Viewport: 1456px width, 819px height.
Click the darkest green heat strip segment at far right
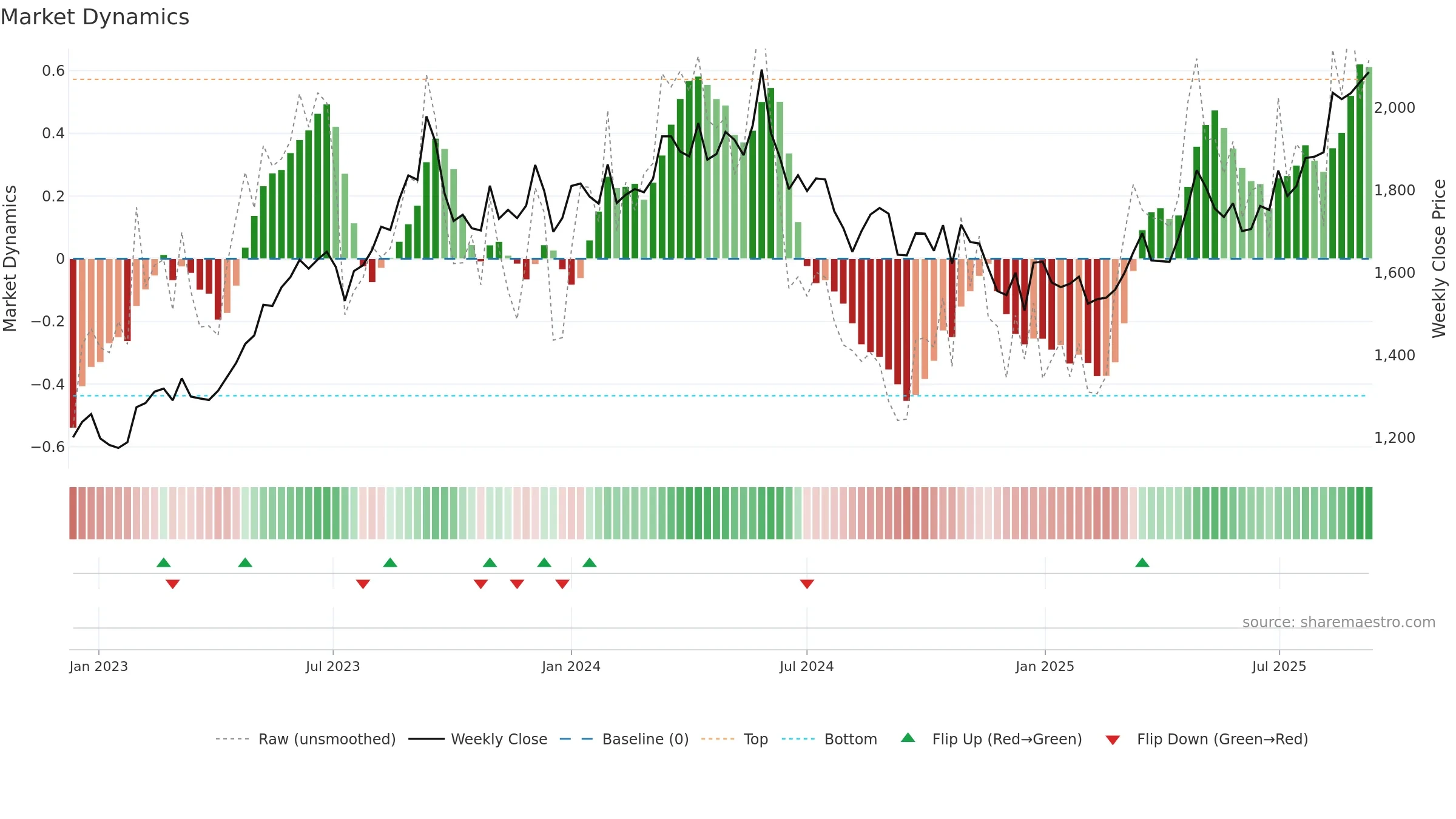pos(1369,513)
